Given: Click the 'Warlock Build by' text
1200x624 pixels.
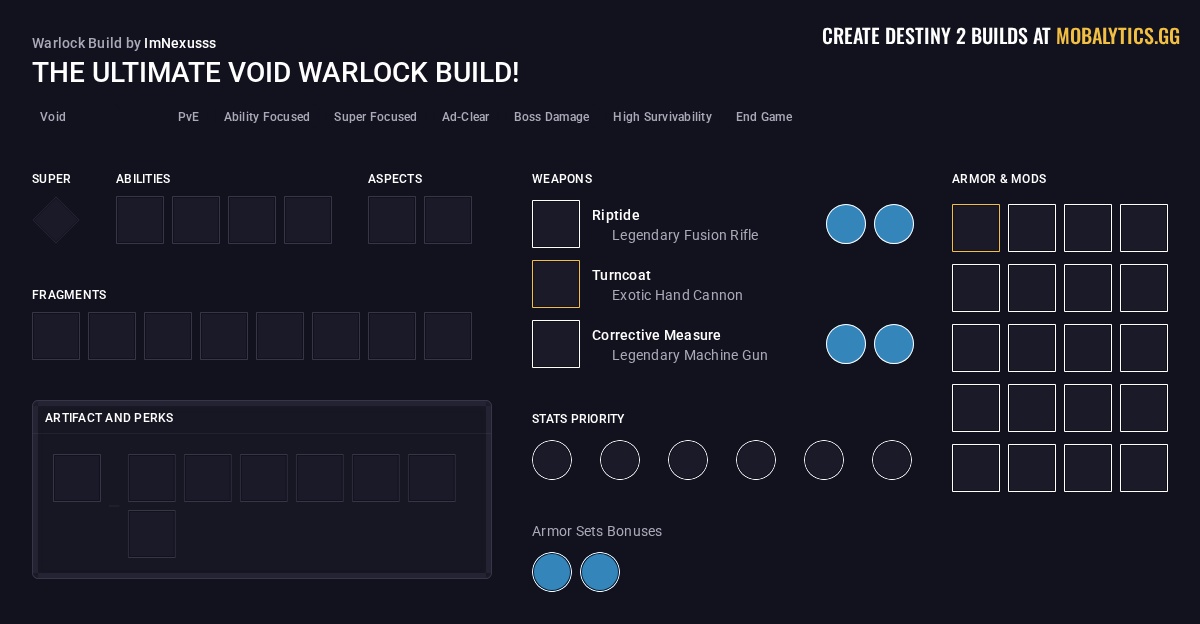Looking at the screenshot, I should pyautogui.click(x=86, y=43).
